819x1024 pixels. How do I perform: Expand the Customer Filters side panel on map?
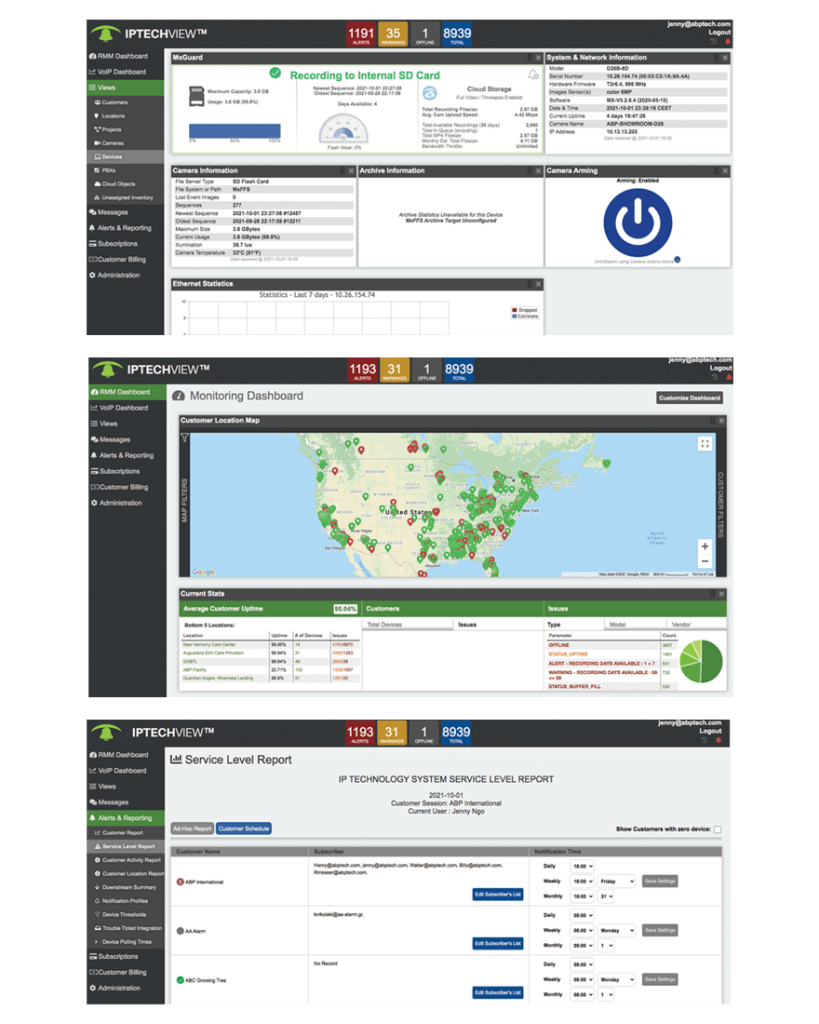pos(721,504)
